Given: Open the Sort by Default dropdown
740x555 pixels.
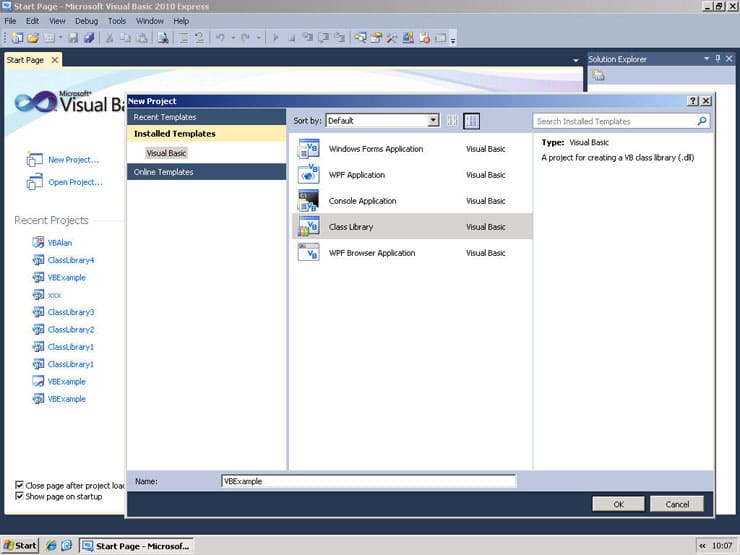Looking at the screenshot, I should [x=433, y=120].
